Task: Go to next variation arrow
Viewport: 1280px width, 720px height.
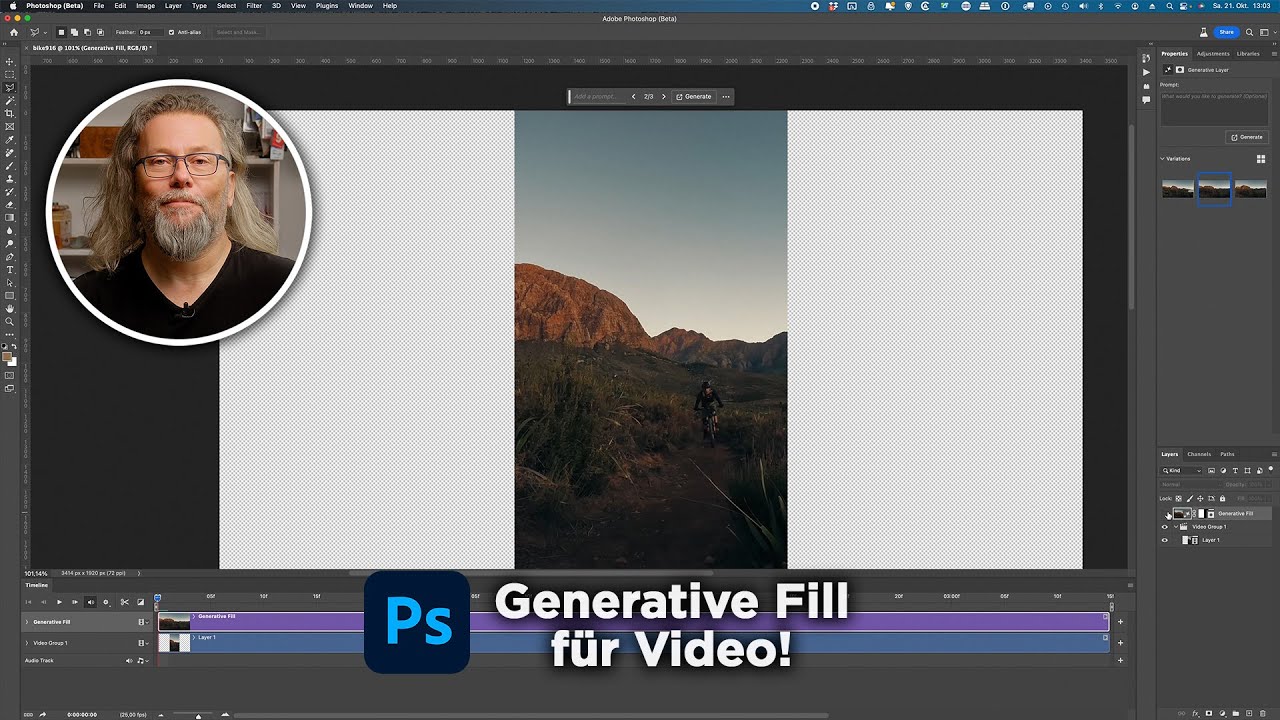Action: point(664,97)
